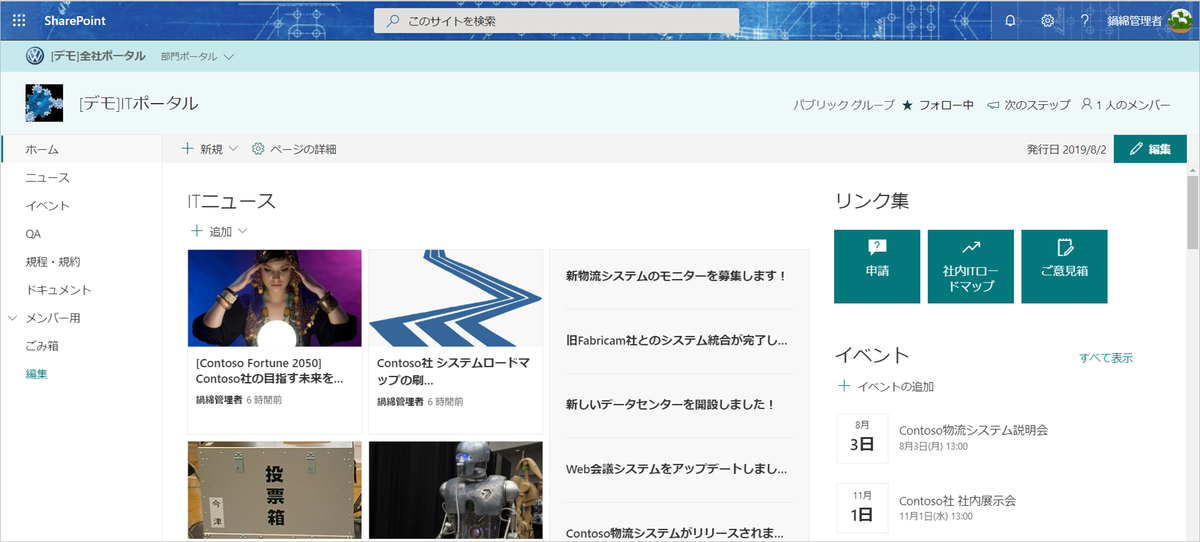1200x542 pixels.
Task: Click ページの詳細 in command bar
Action: point(303,149)
